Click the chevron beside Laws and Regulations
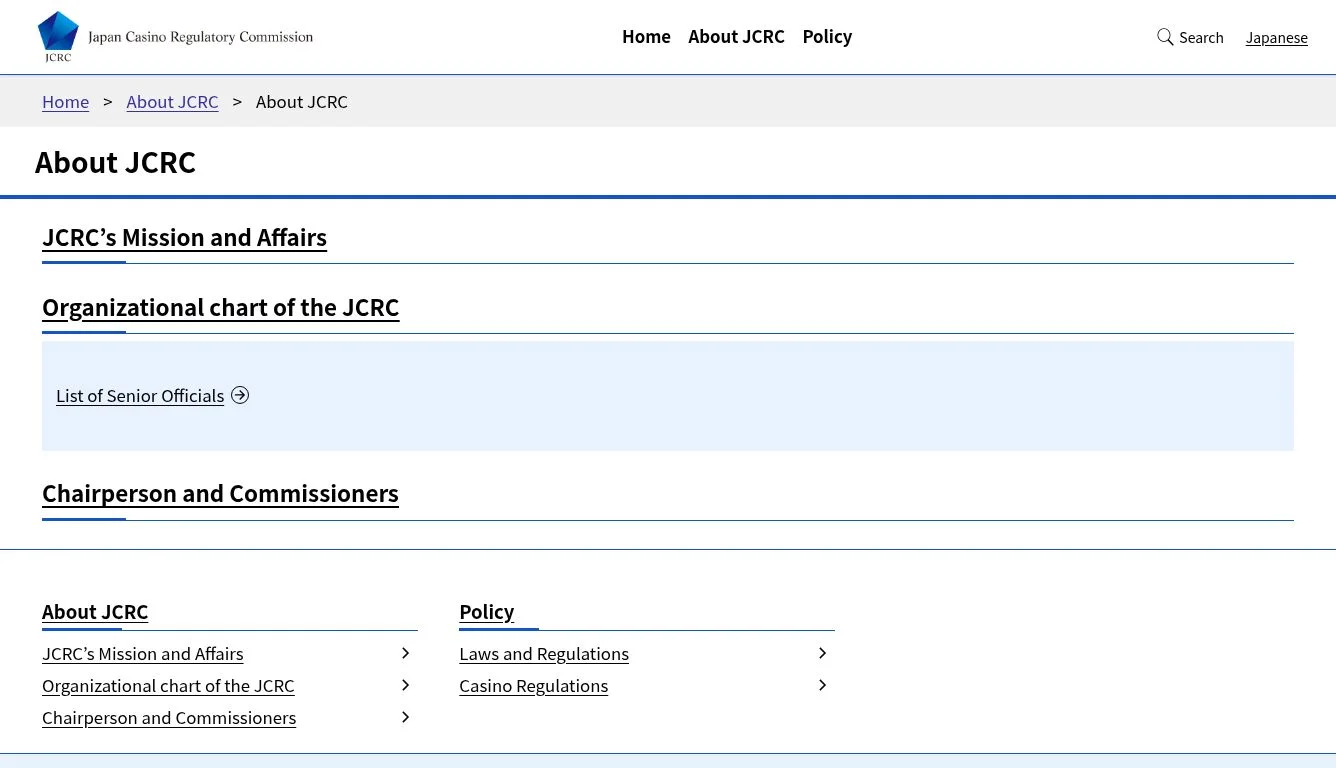Viewport: 1336px width, 768px height. tap(822, 653)
